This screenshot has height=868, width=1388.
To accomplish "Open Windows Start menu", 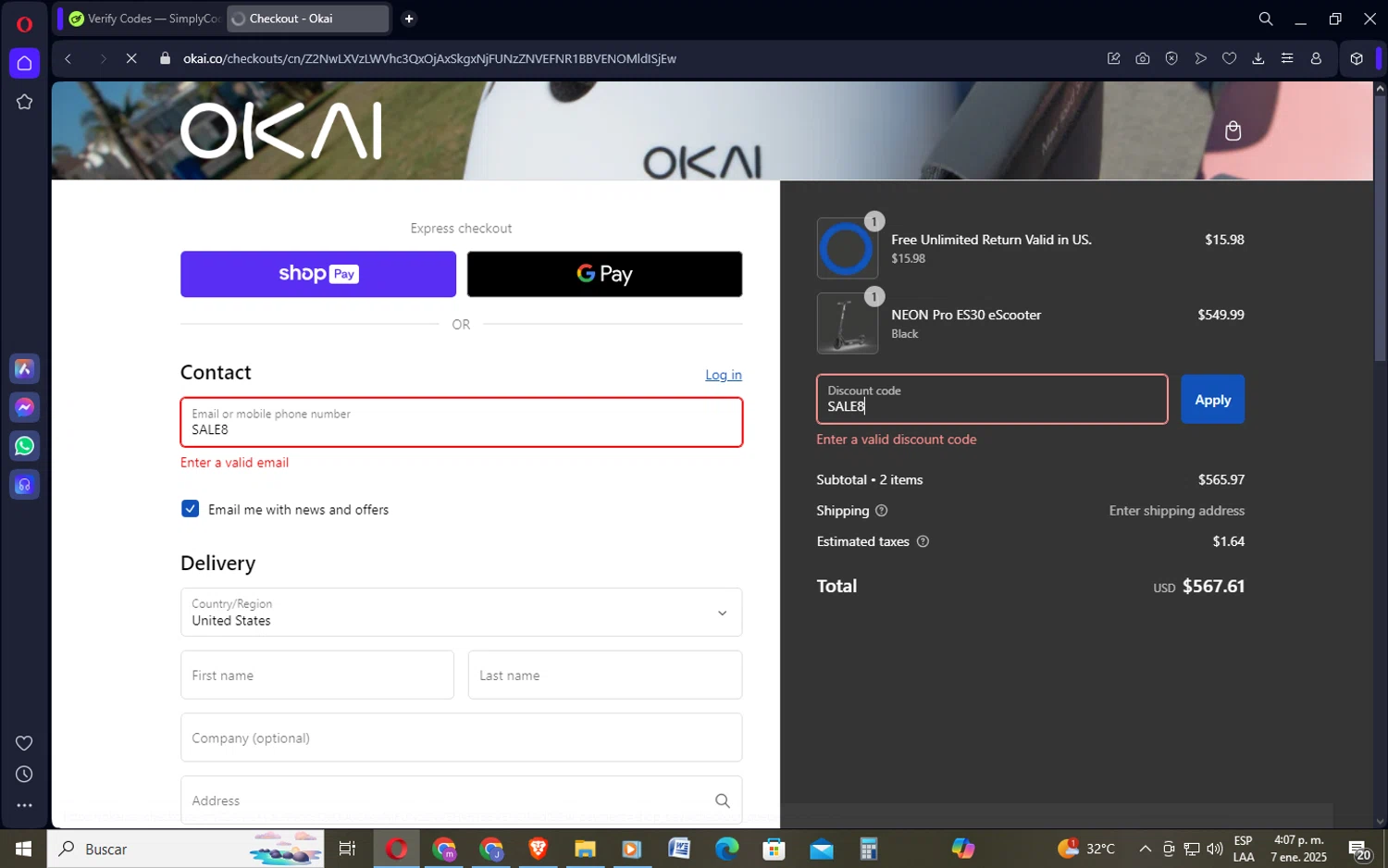I will click(x=23, y=849).
